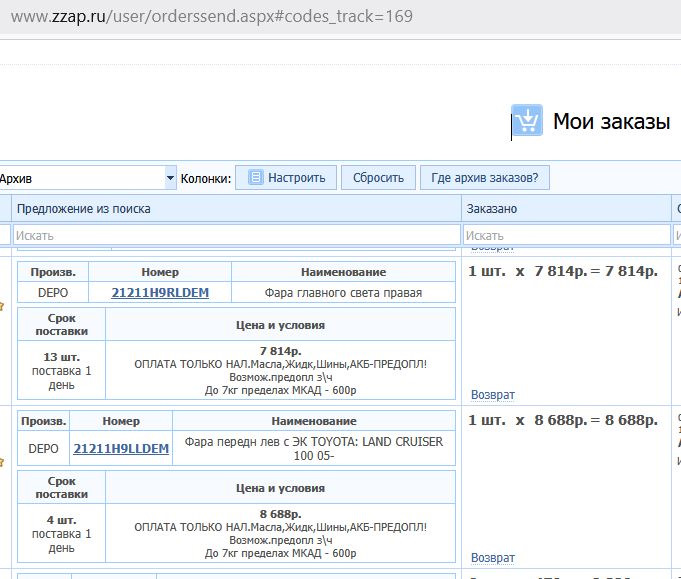Click text Фара главного света правая

tap(344, 293)
